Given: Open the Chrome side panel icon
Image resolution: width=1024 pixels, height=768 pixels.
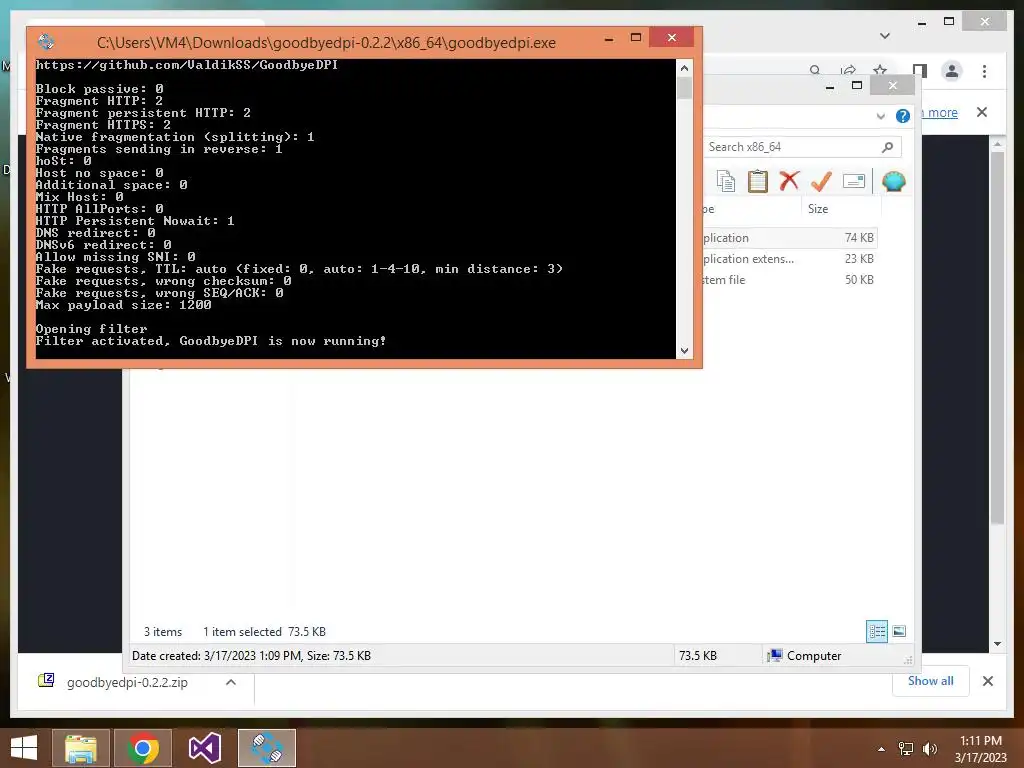Looking at the screenshot, I should (x=920, y=71).
